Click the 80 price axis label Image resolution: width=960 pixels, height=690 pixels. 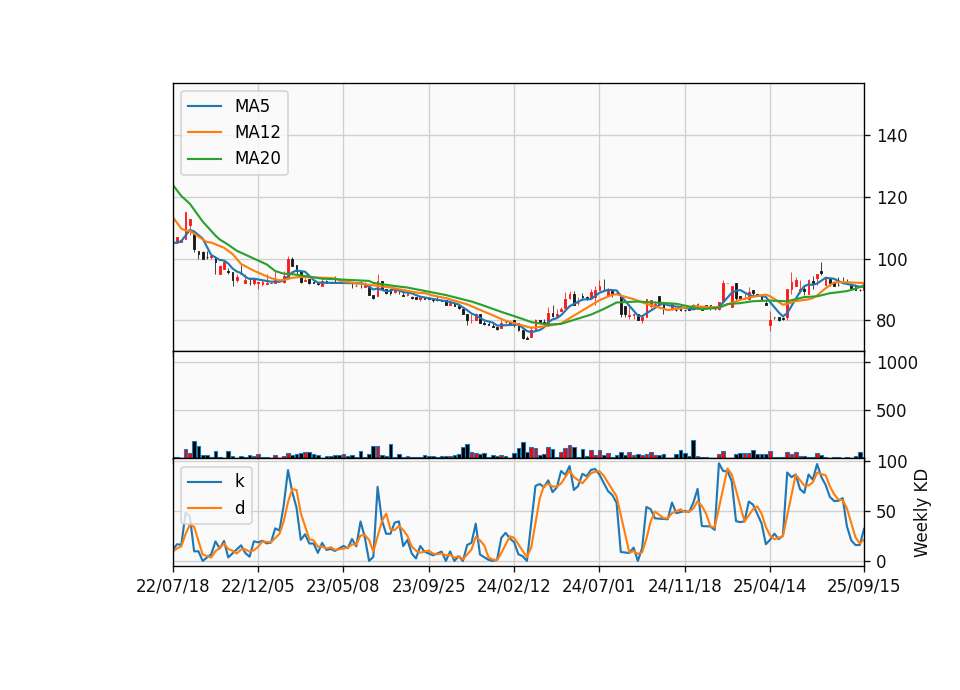(x=886, y=321)
